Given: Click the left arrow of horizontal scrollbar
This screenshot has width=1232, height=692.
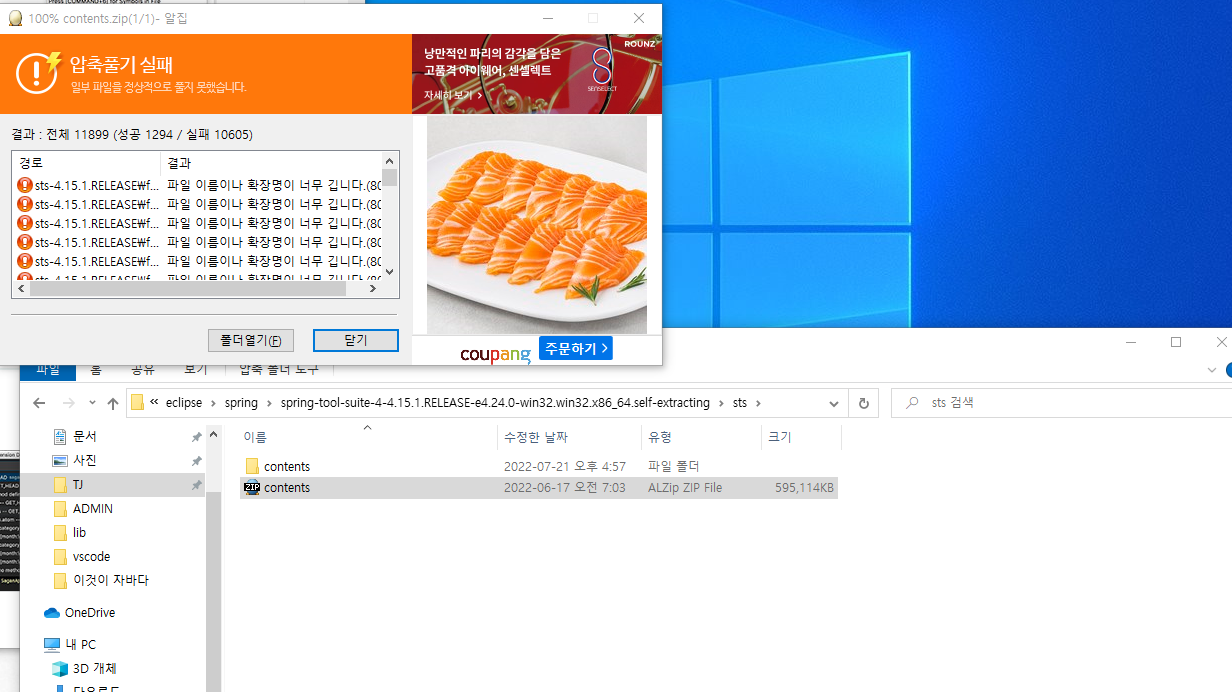Looking at the screenshot, I should click(21, 289).
